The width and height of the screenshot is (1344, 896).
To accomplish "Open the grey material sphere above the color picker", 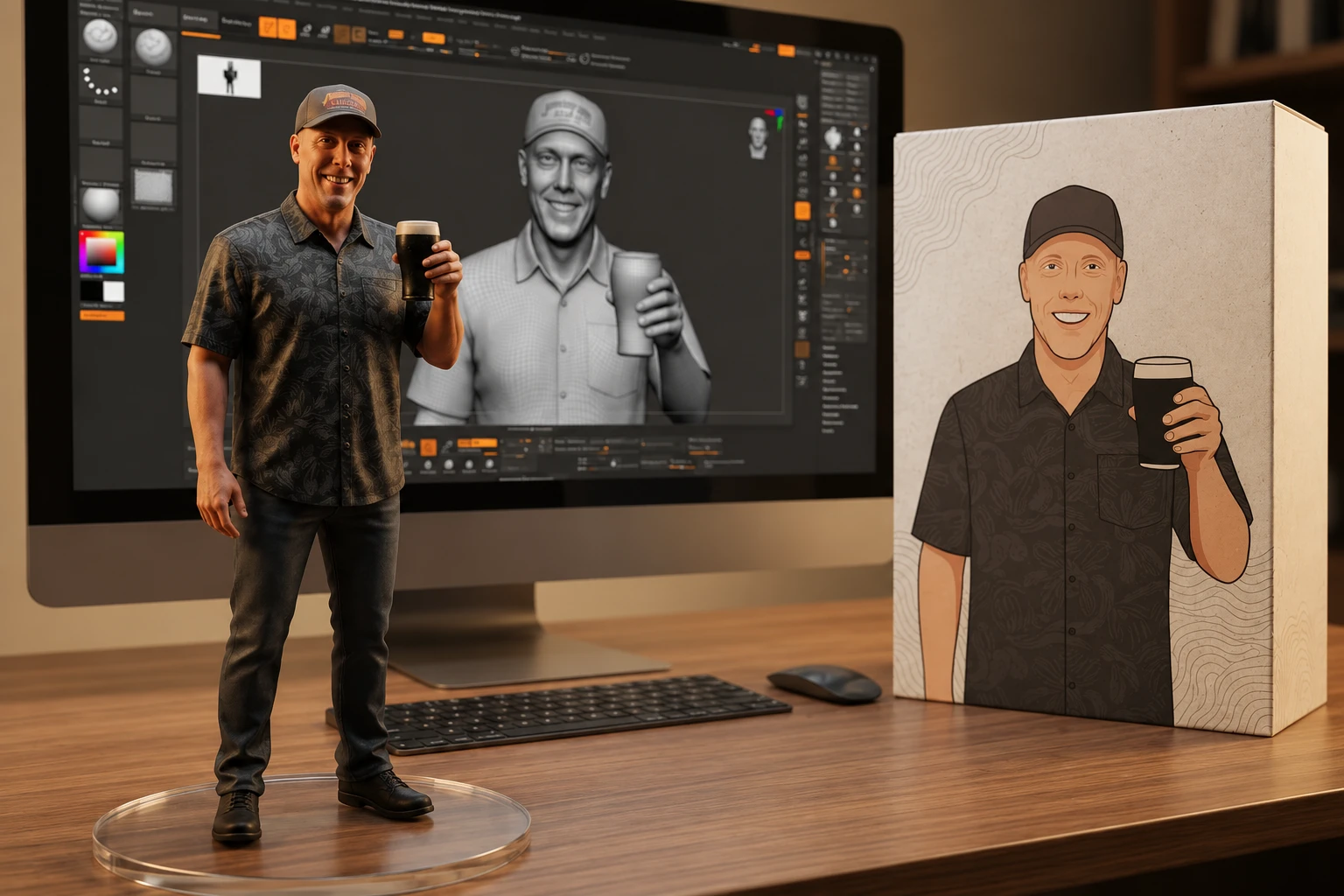I will [x=101, y=206].
